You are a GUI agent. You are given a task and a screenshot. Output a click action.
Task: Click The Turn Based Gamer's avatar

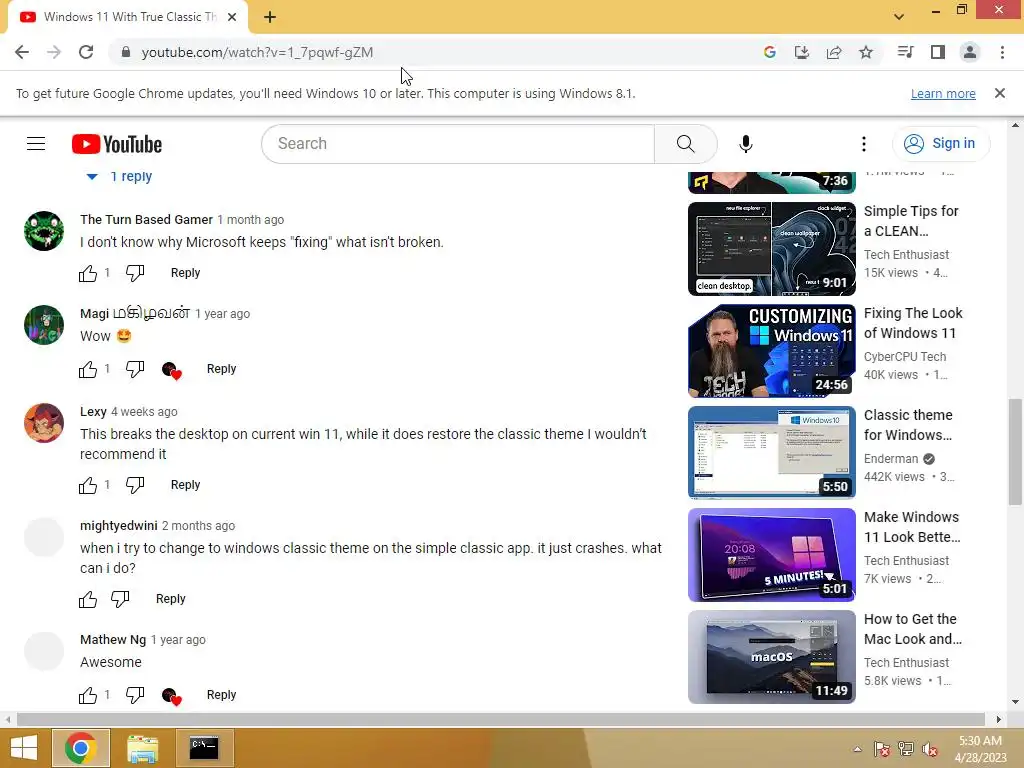coord(44,231)
